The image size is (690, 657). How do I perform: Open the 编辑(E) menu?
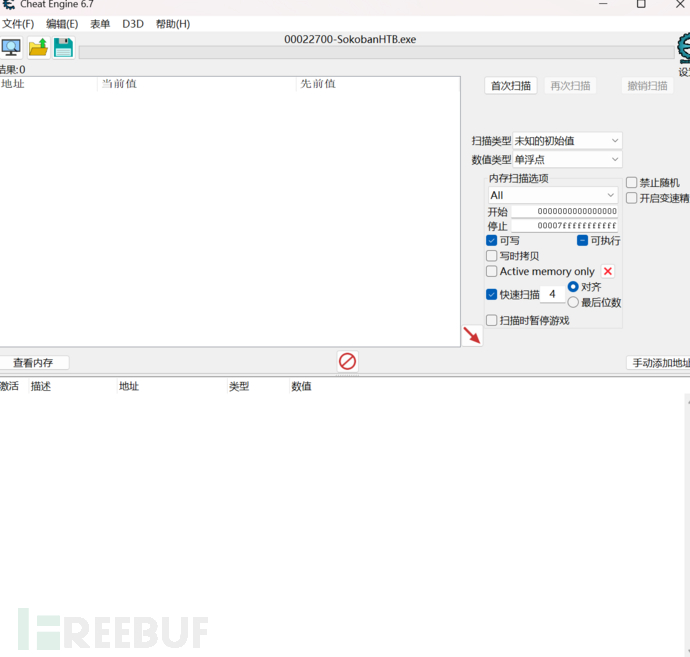pos(62,24)
